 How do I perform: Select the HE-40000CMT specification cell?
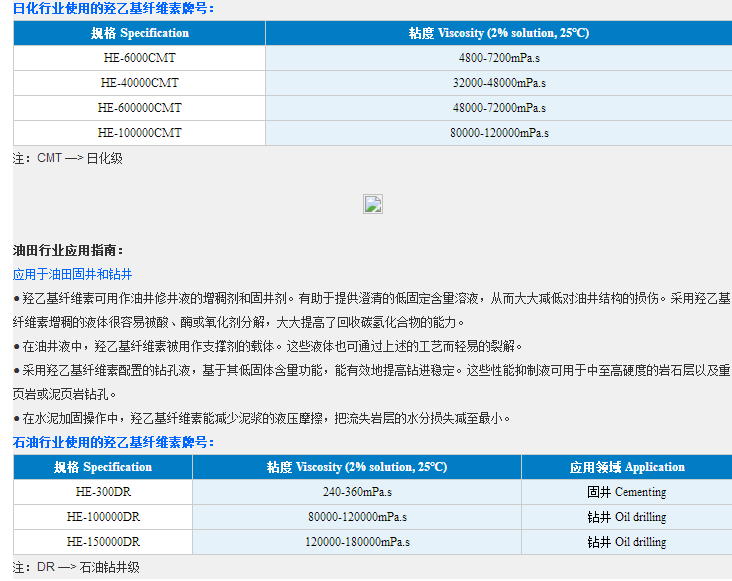(139, 83)
